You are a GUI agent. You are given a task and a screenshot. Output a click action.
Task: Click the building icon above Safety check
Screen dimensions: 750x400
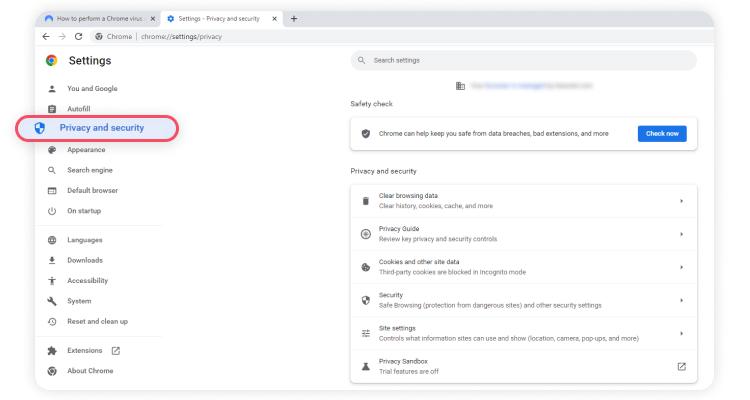click(460, 86)
